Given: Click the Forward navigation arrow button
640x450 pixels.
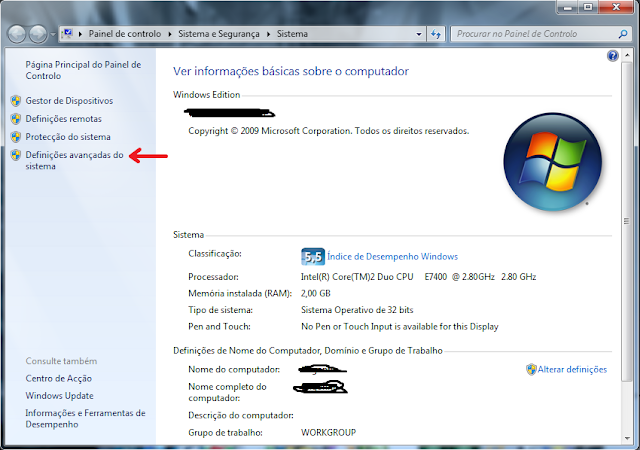Looking at the screenshot, I should pyautogui.click(x=38, y=34).
